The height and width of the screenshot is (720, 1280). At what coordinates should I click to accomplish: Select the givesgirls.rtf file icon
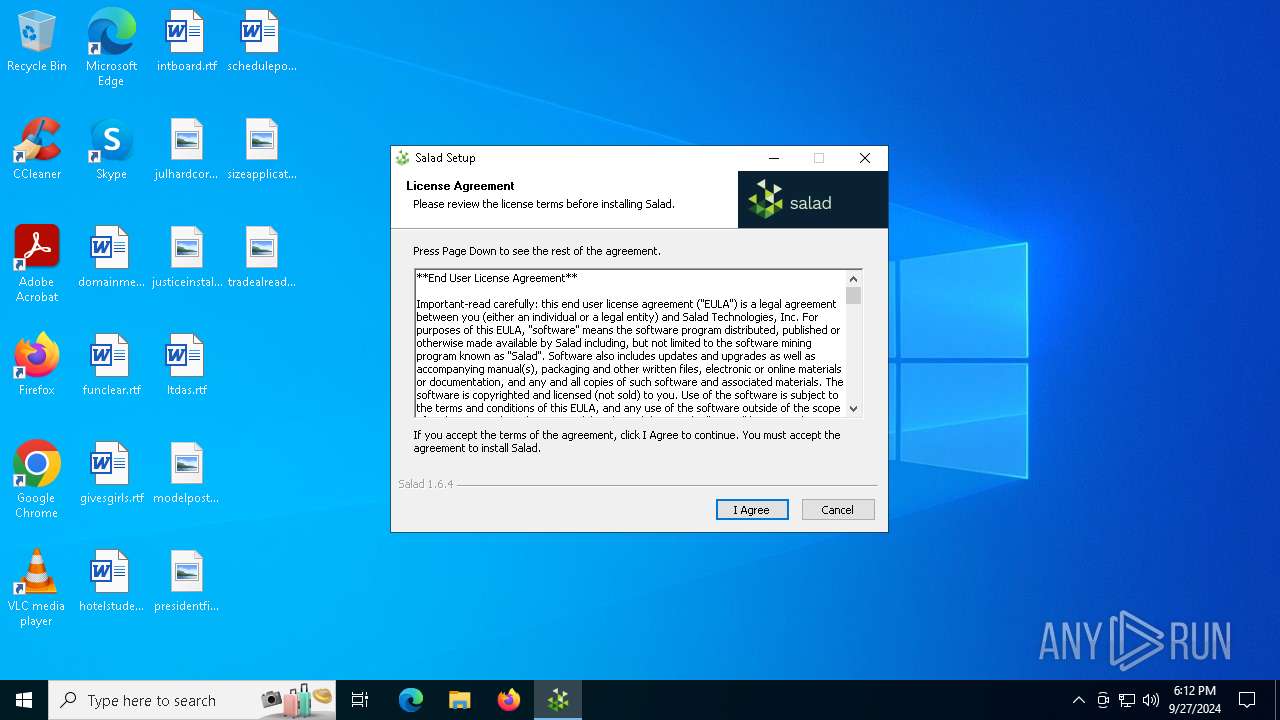point(111,474)
